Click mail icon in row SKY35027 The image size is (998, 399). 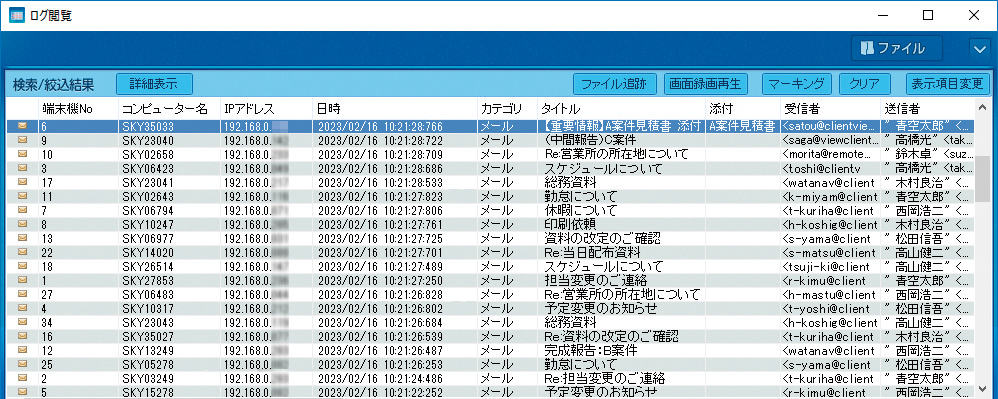coord(22,335)
